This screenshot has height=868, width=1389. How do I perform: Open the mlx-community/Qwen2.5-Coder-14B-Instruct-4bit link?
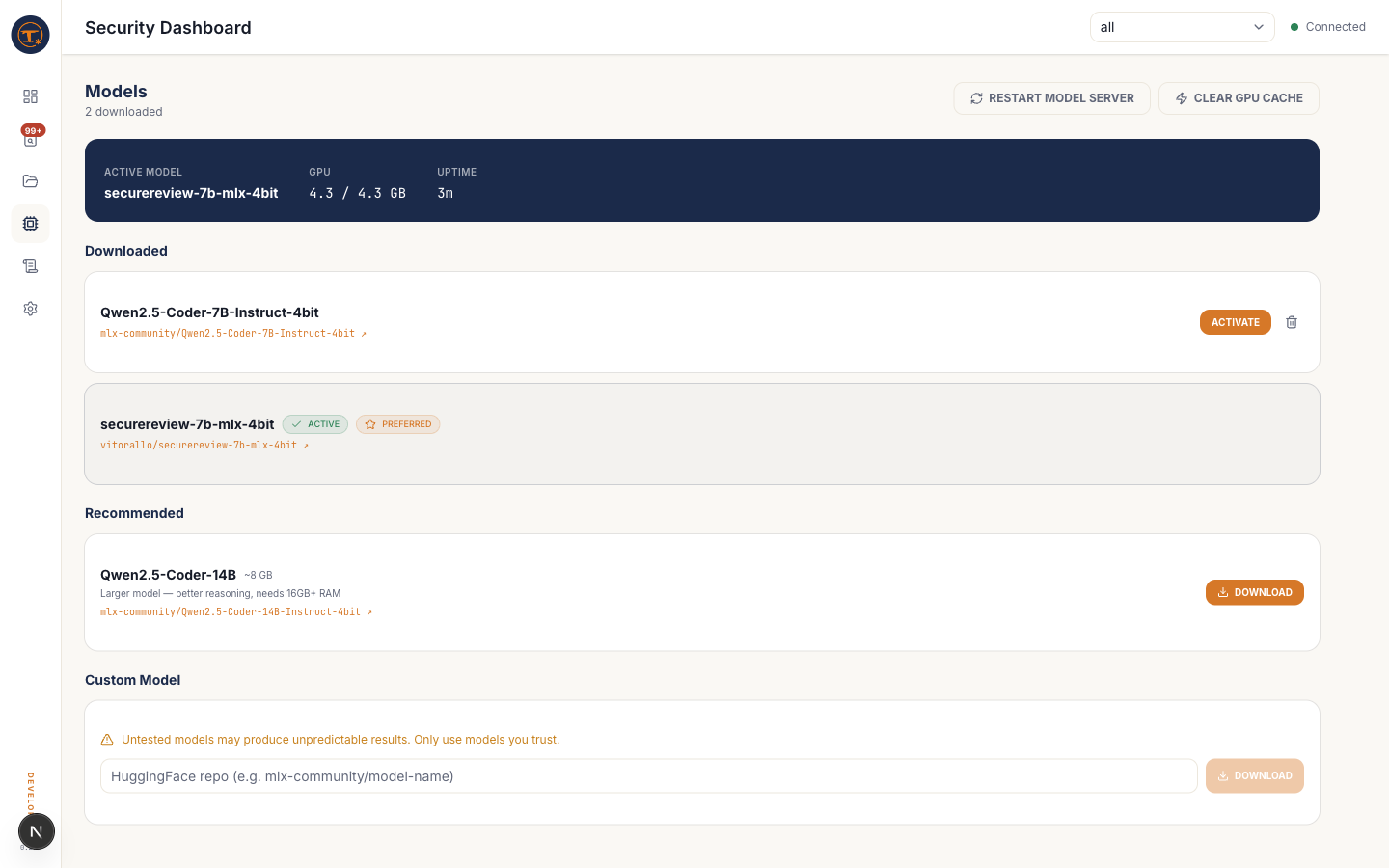pos(235,612)
